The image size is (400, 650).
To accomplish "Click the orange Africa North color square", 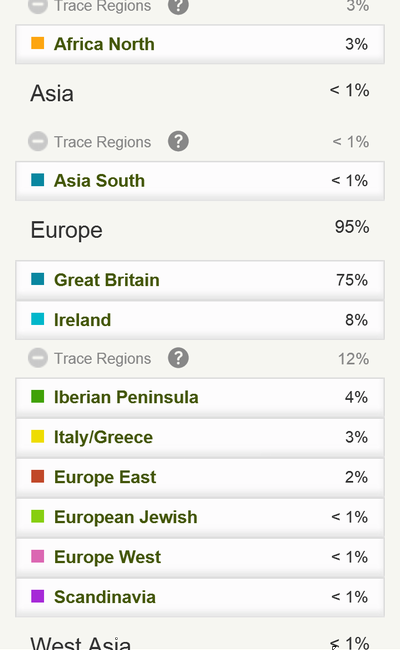I will (38, 43).
